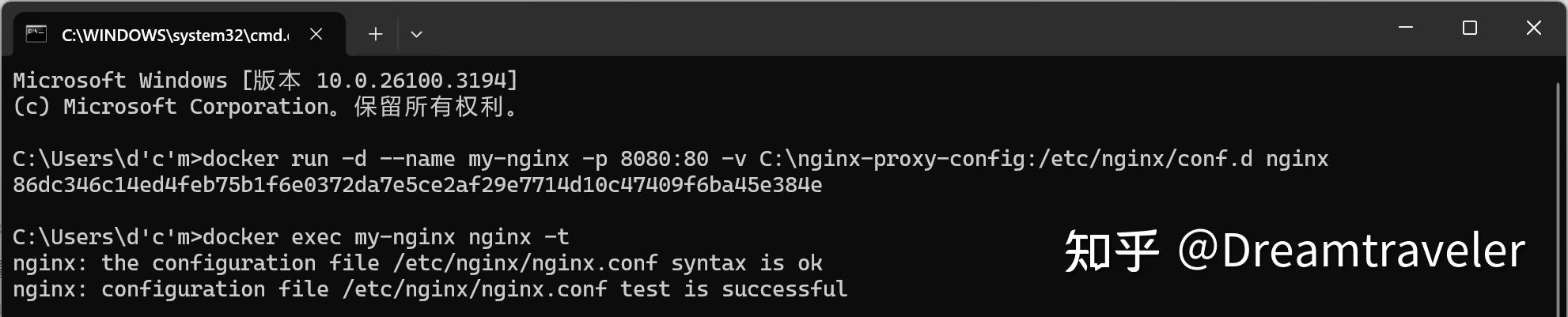Expand the new tab profile dropdown
The height and width of the screenshot is (317, 1568).
(x=416, y=34)
